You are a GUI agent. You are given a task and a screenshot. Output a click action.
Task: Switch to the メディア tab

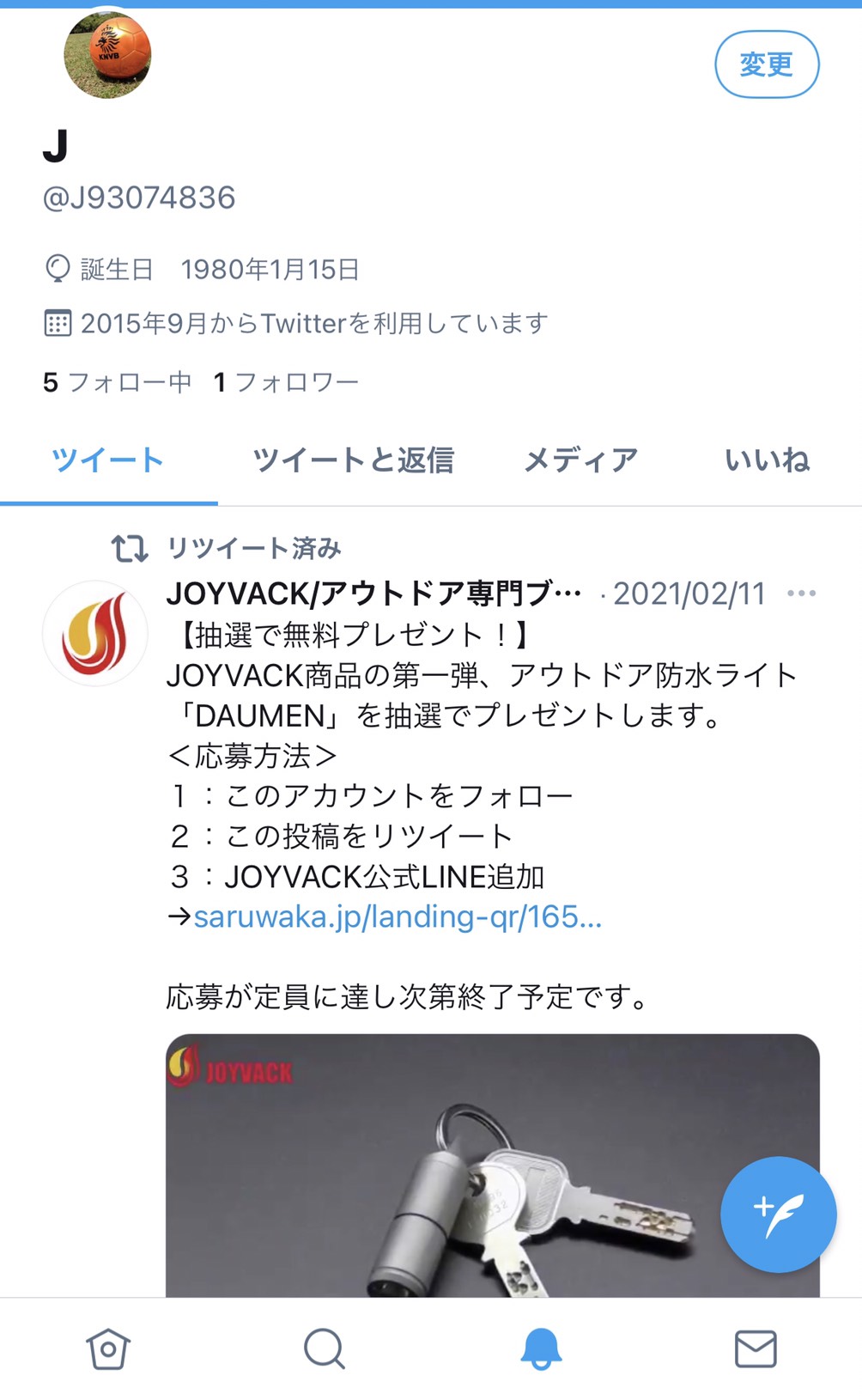581,460
